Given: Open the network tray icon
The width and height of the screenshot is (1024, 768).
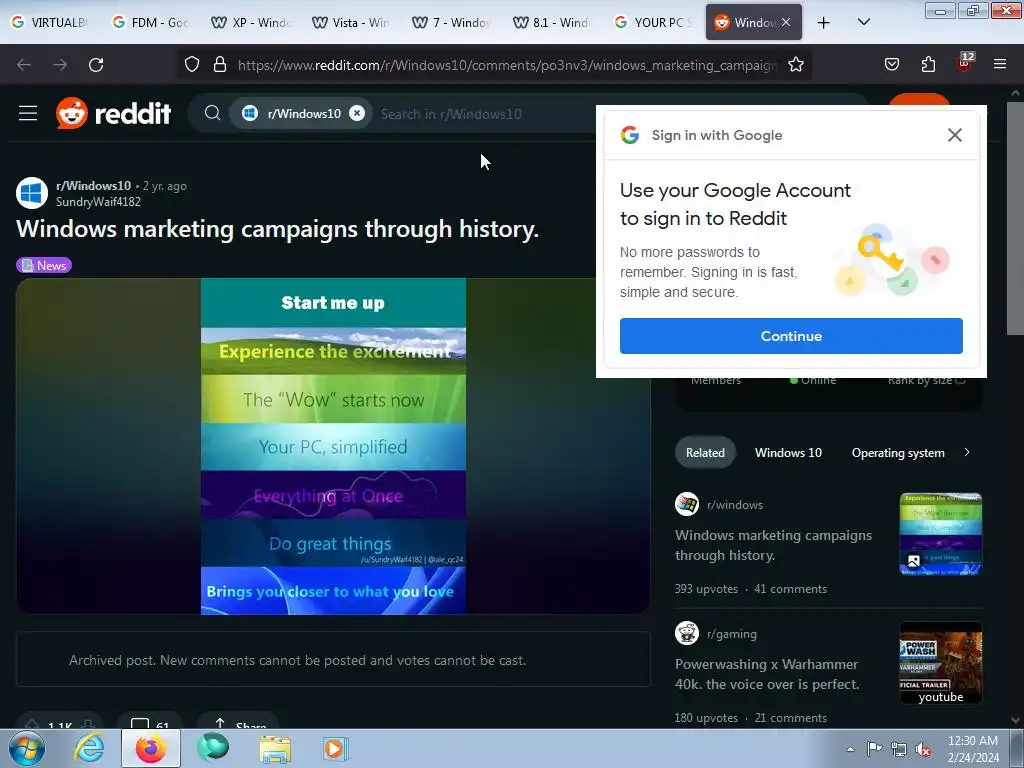Looking at the screenshot, I should click(899, 749).
